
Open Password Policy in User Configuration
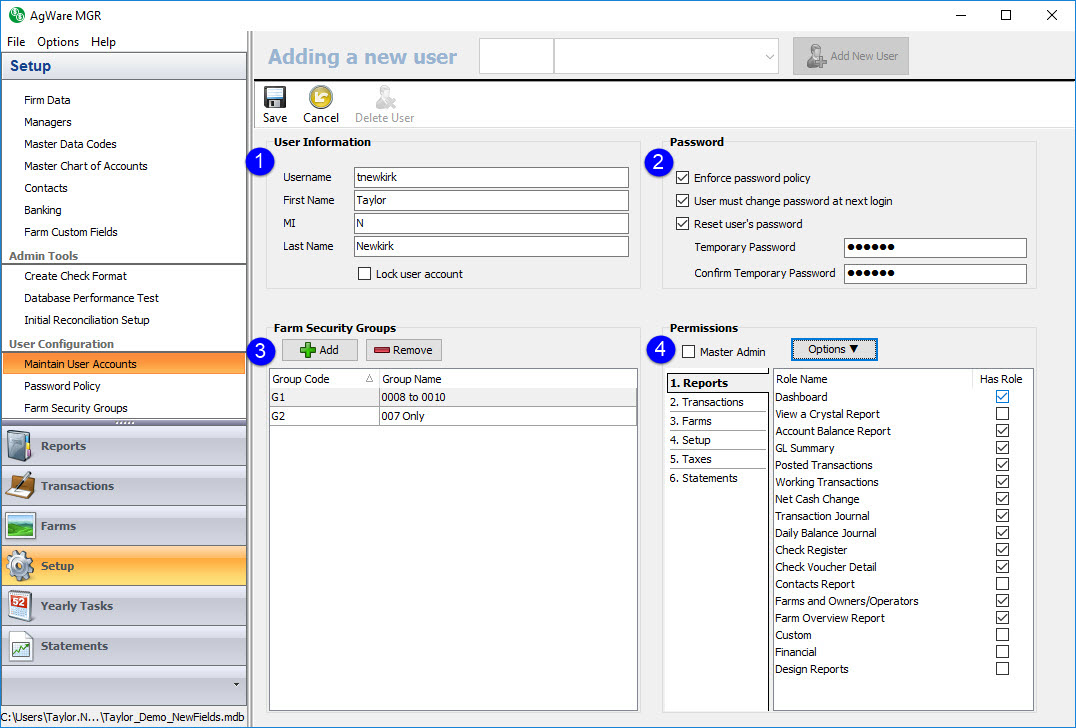62,386
